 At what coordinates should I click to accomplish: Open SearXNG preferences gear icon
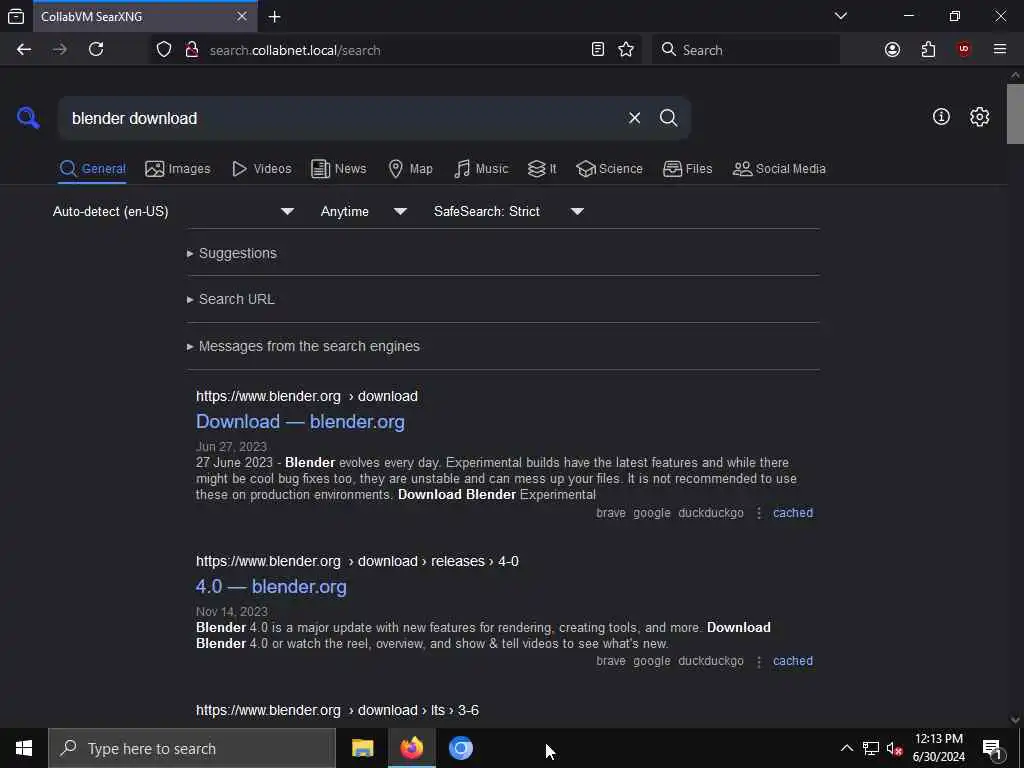[x=979, y=117]
